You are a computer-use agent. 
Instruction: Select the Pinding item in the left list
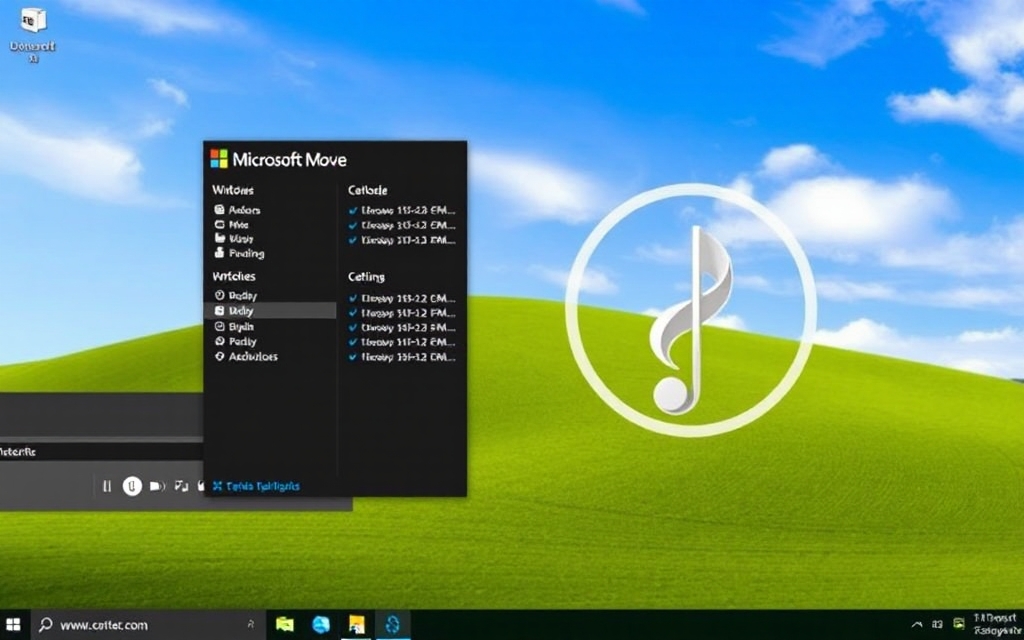point(239,253)
